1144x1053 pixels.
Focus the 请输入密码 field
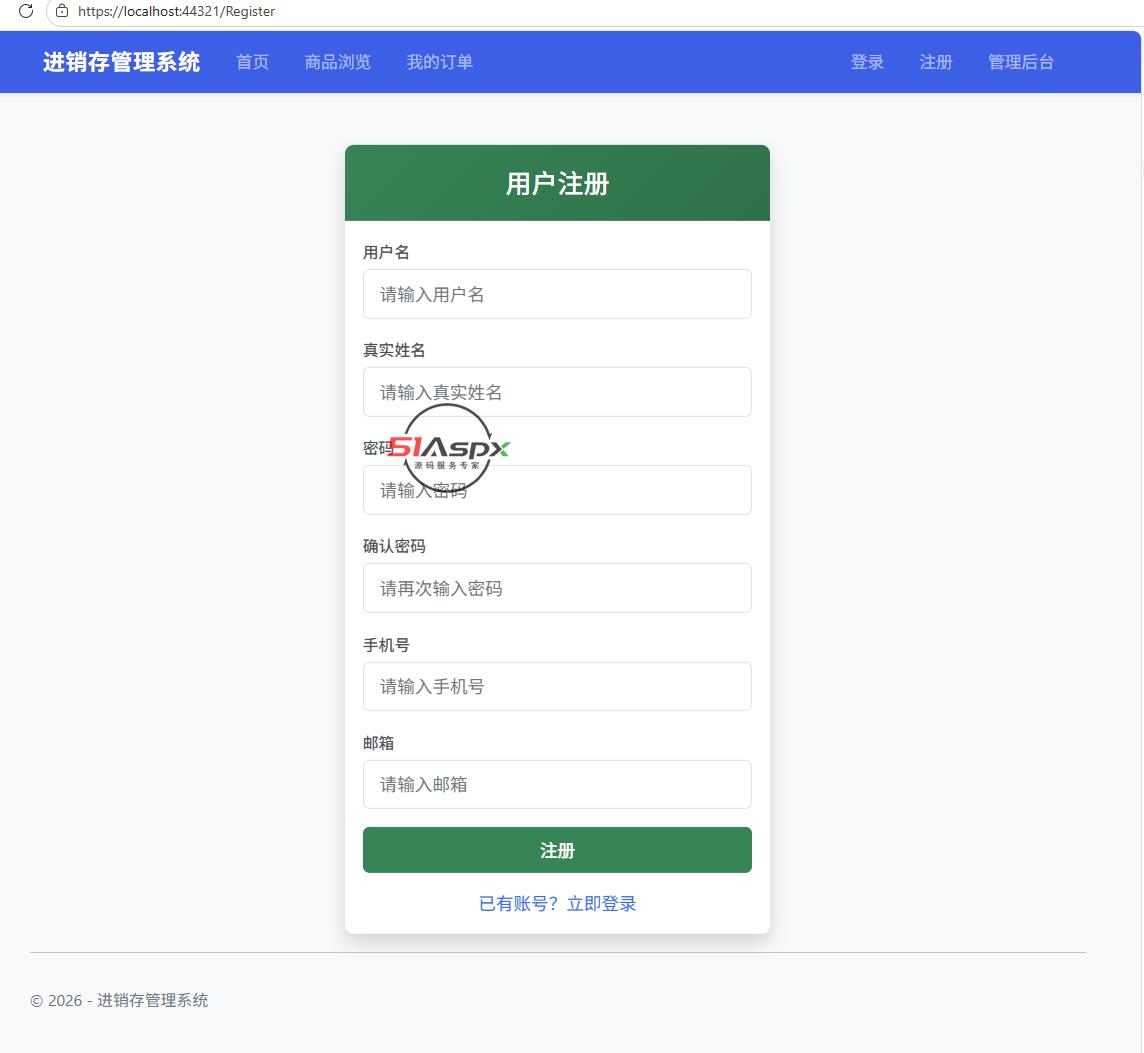[557, 490]
